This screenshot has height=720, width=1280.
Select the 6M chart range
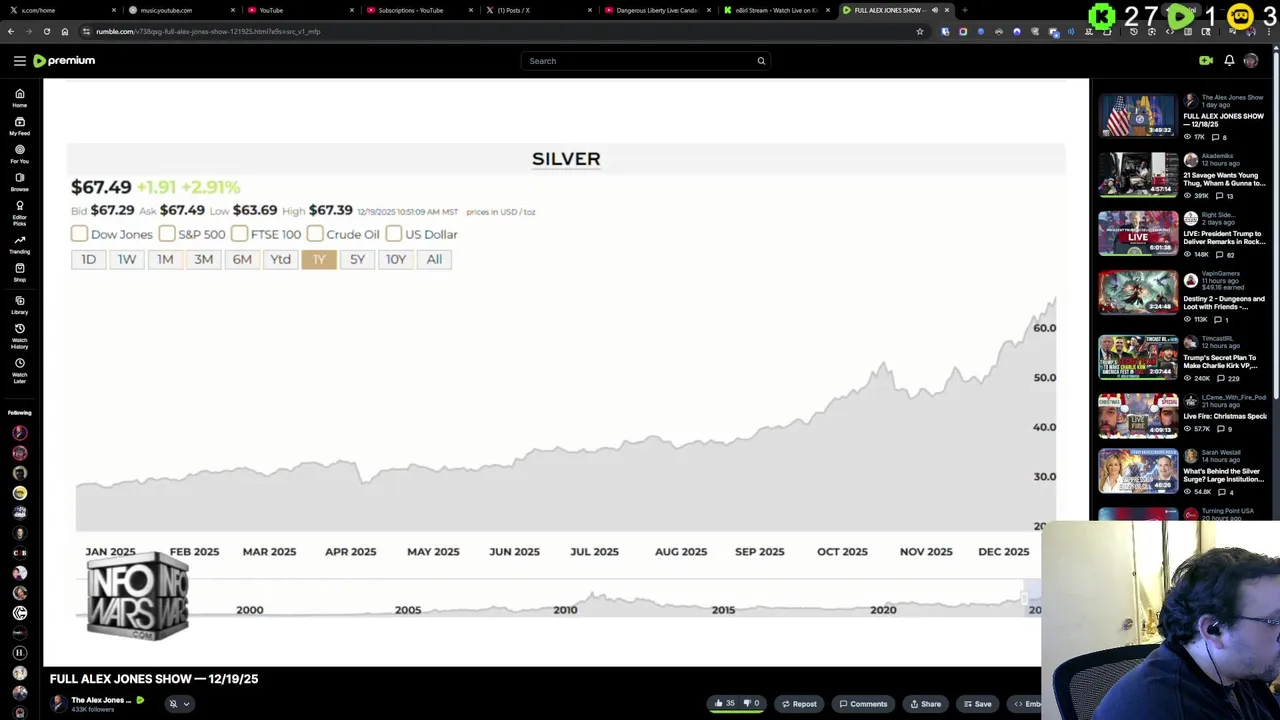click(242, 259)
